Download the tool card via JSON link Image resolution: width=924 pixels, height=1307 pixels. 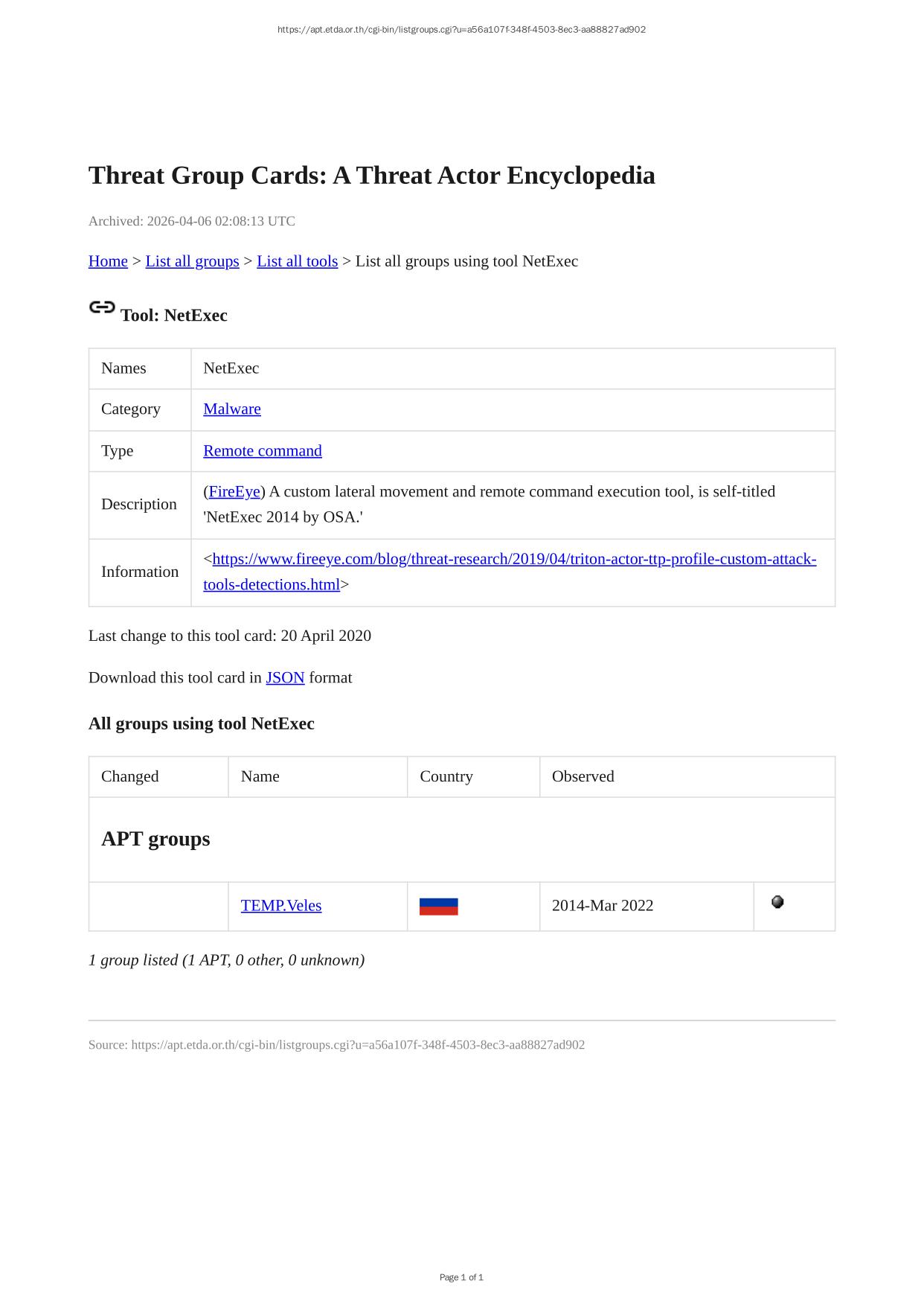285,677
